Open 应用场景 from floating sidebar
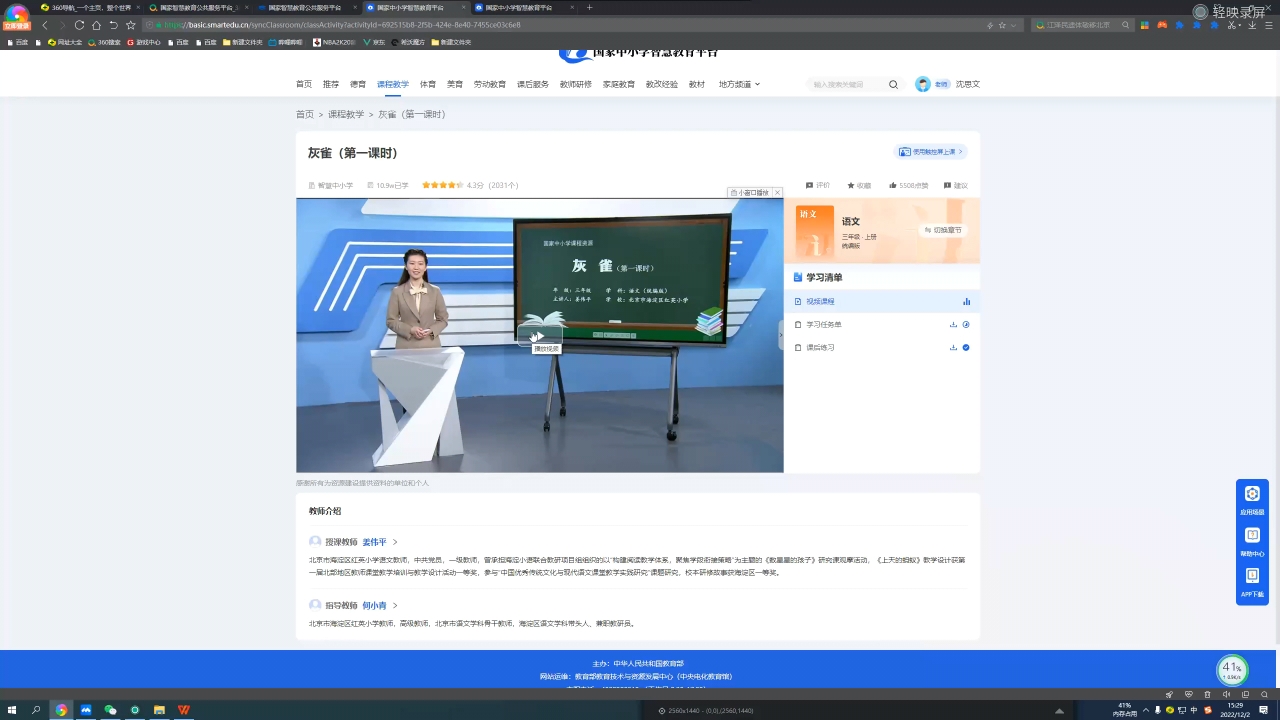 pyautogui.click(x=1252, y=500)
